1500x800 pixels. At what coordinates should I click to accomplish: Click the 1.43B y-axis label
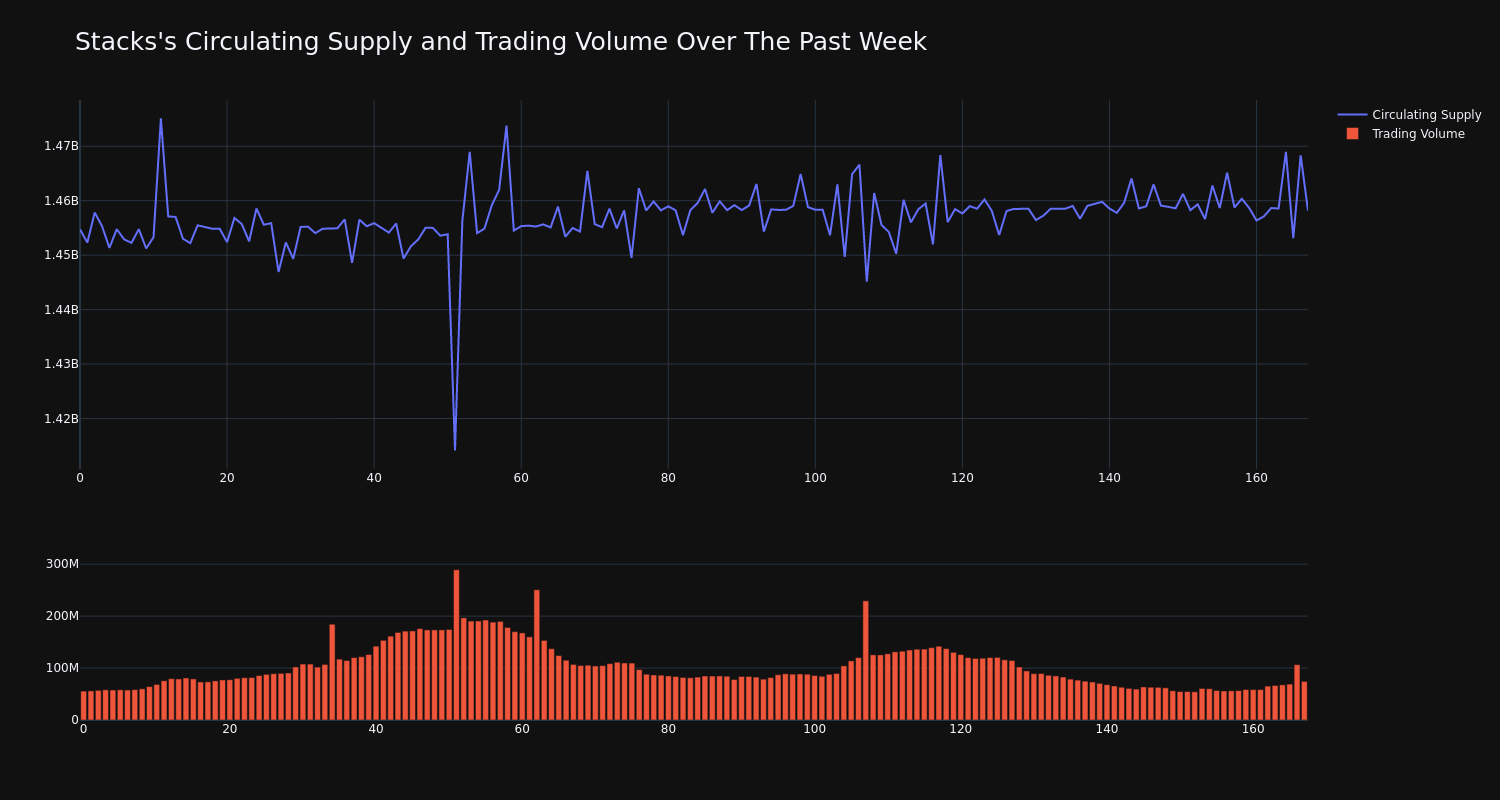pyautogui.click(x=61, y=364)
